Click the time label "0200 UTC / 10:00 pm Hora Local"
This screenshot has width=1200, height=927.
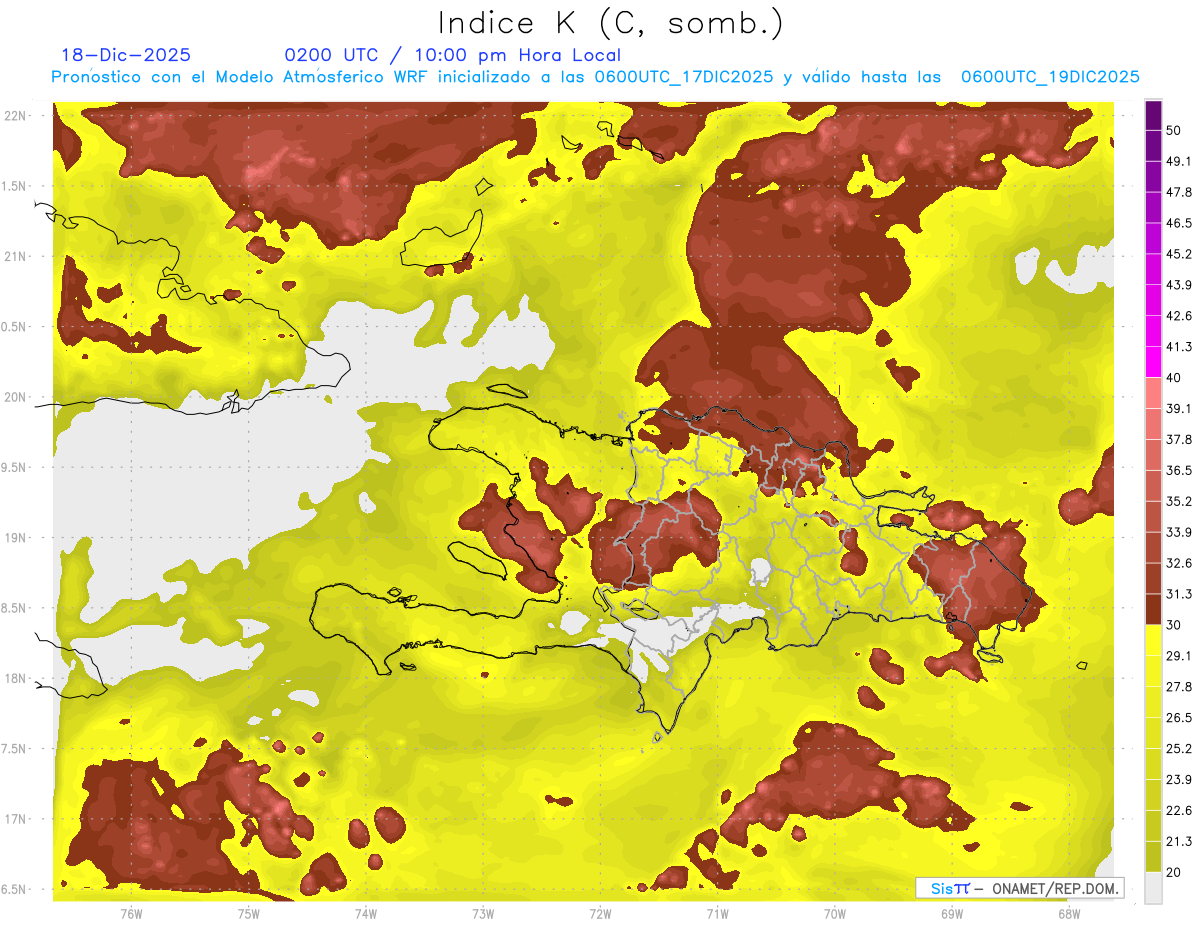coord(452,56)
